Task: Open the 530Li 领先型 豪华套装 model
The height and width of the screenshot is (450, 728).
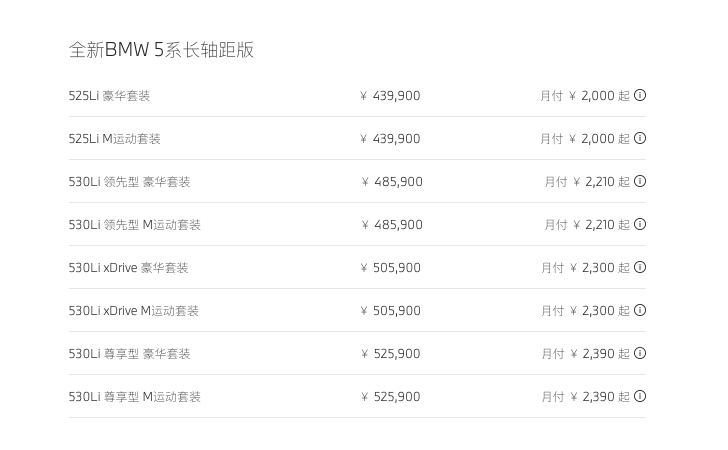Action: pyautogui.click(x=129, y=182)
